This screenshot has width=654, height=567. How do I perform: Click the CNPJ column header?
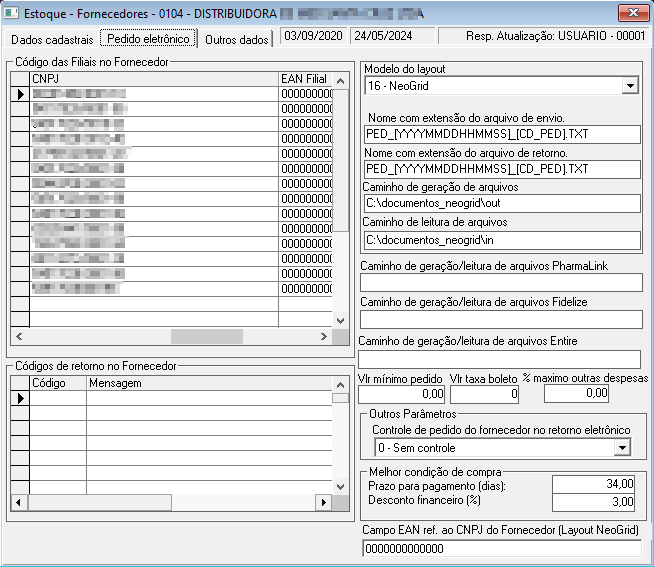tap(154, 79)
